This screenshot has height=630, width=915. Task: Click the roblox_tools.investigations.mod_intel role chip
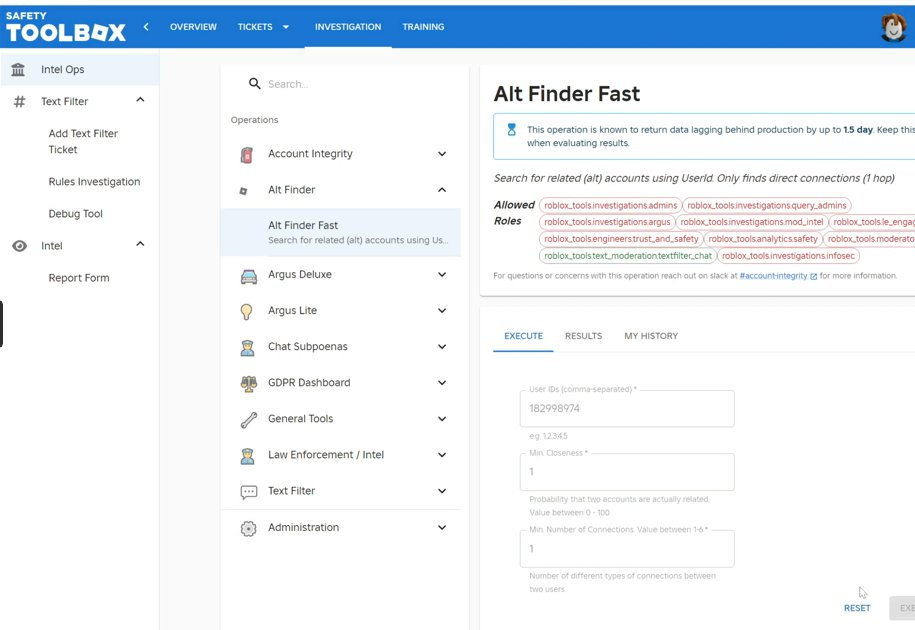[752, 222]
